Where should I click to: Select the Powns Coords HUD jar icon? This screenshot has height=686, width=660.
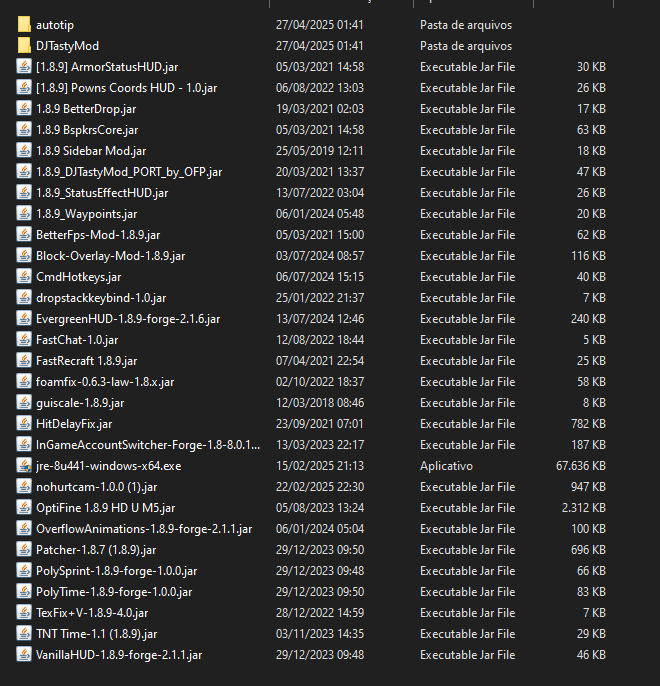(24, 88)
